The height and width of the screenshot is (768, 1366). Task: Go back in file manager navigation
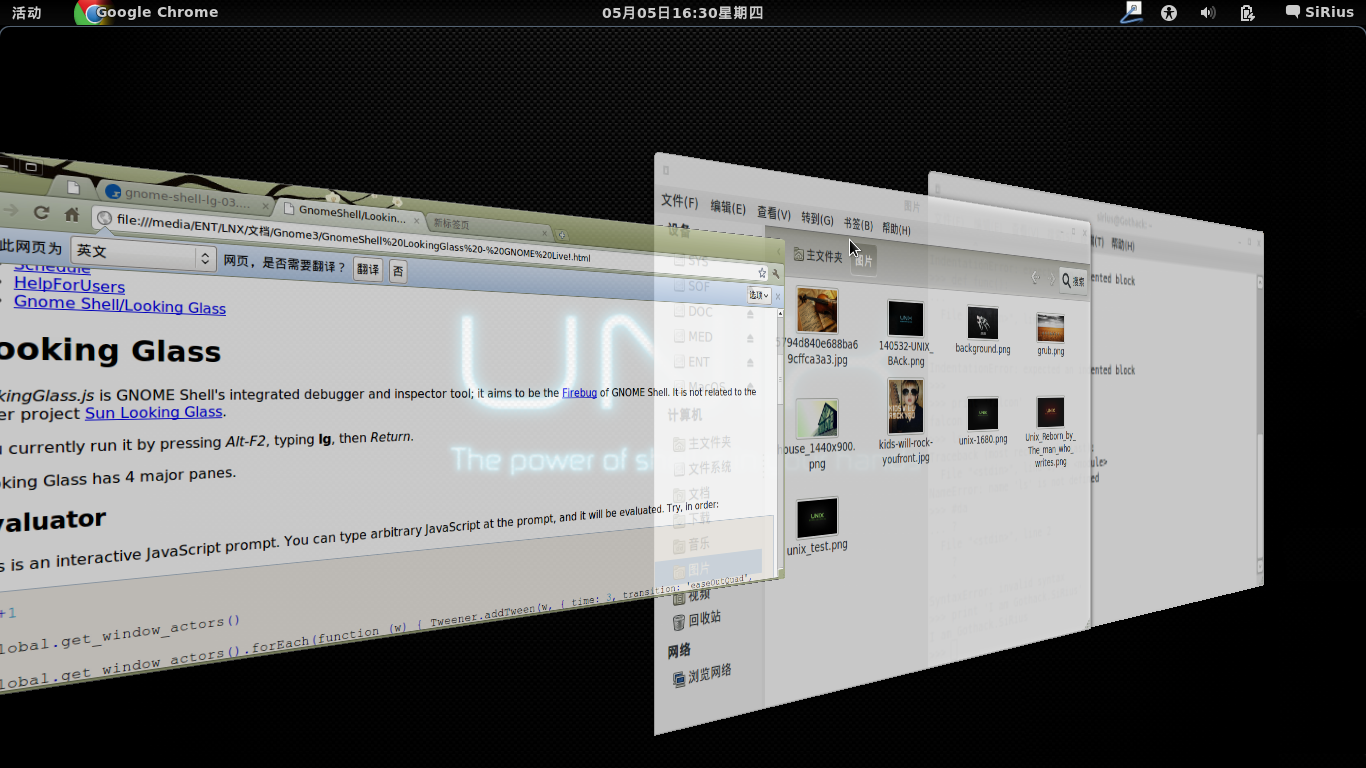(x=1035, y=278)
